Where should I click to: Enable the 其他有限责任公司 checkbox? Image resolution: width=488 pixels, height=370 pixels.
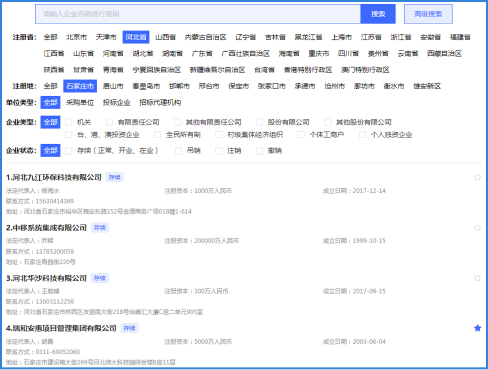177,122
